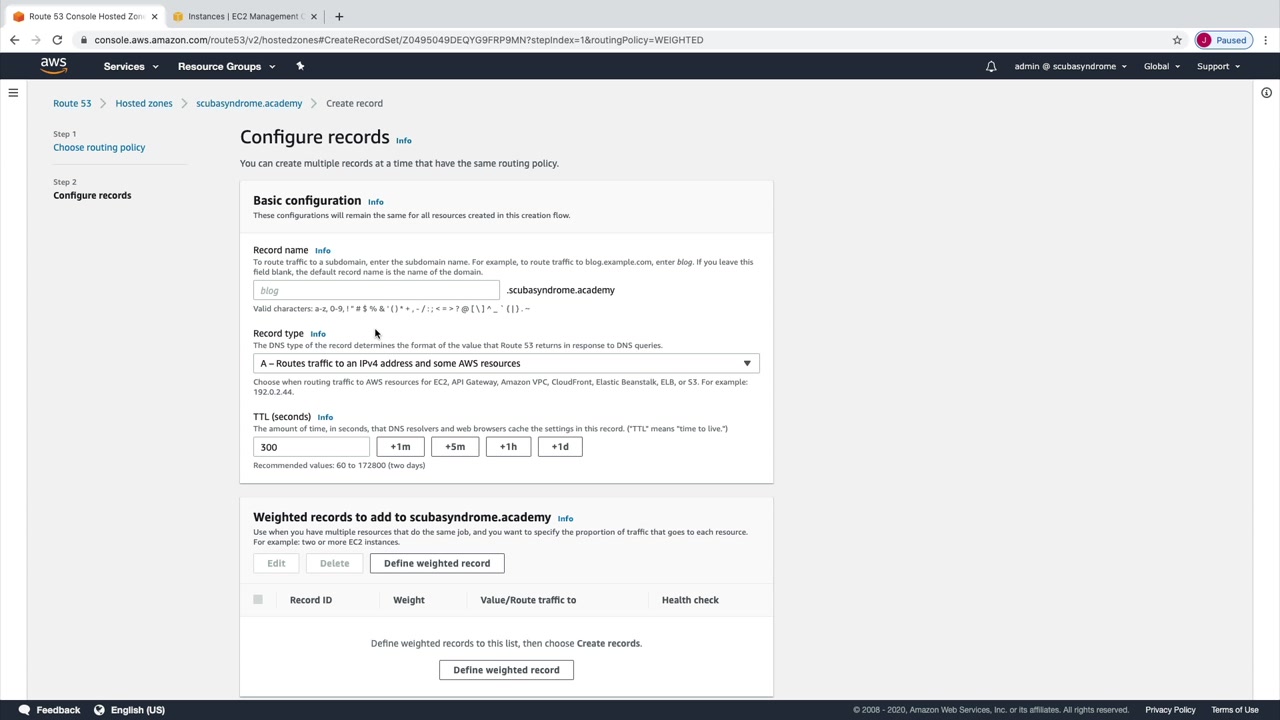Open a new browser tab with plus icon
The height and width of the screenshot is (720, 1280).
click(x=339, y=16)
